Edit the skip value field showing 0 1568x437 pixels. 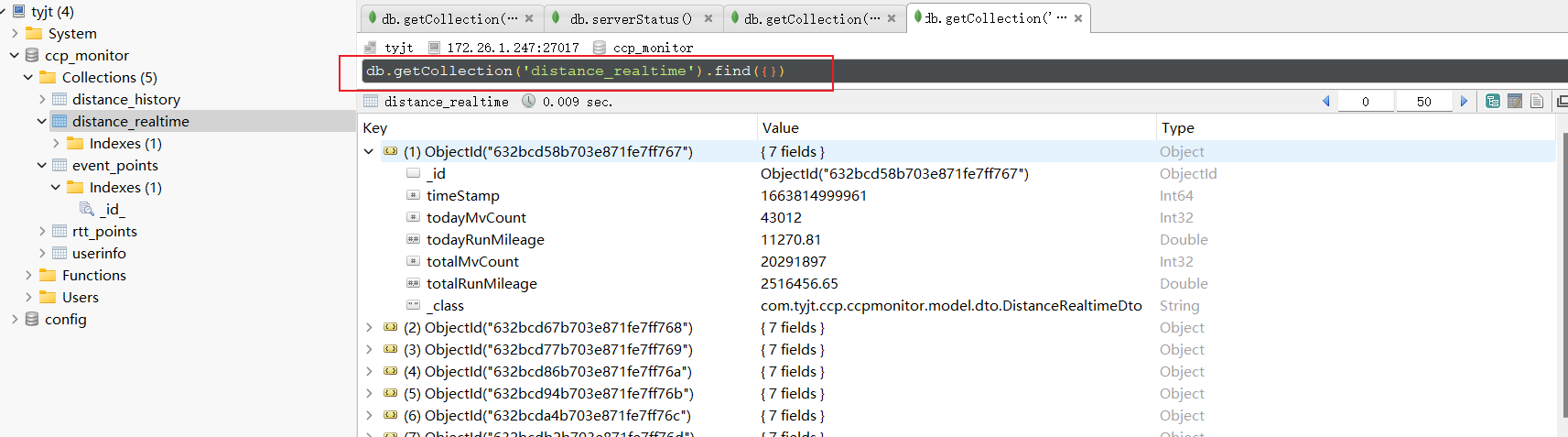[1365, 101]
